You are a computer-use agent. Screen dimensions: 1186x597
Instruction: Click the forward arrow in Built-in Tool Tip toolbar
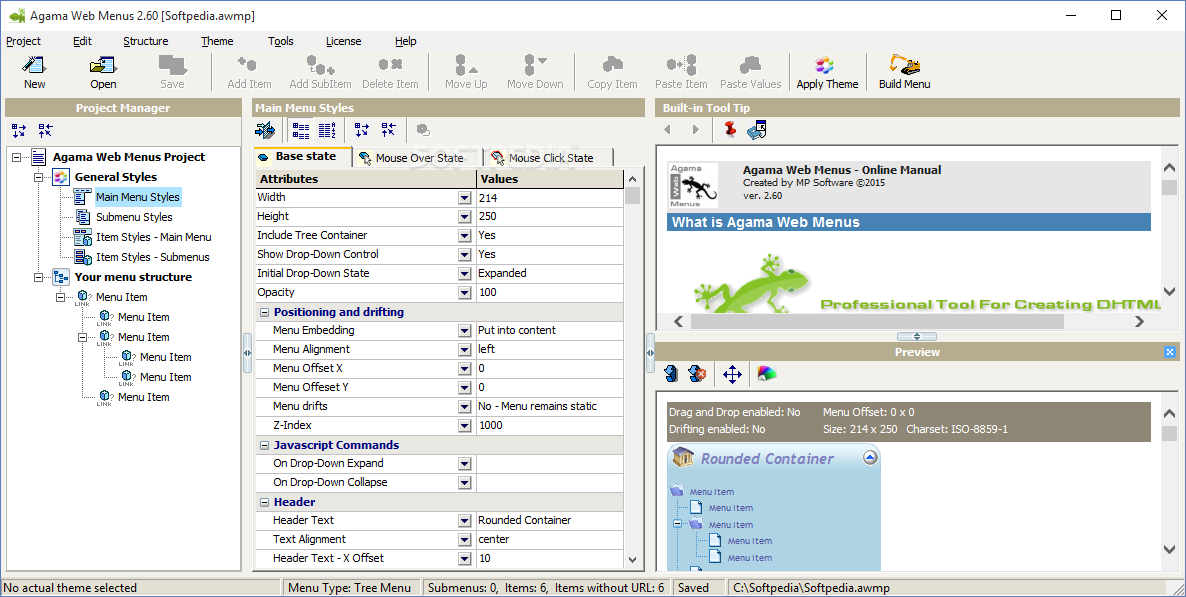tap(695, 129)
